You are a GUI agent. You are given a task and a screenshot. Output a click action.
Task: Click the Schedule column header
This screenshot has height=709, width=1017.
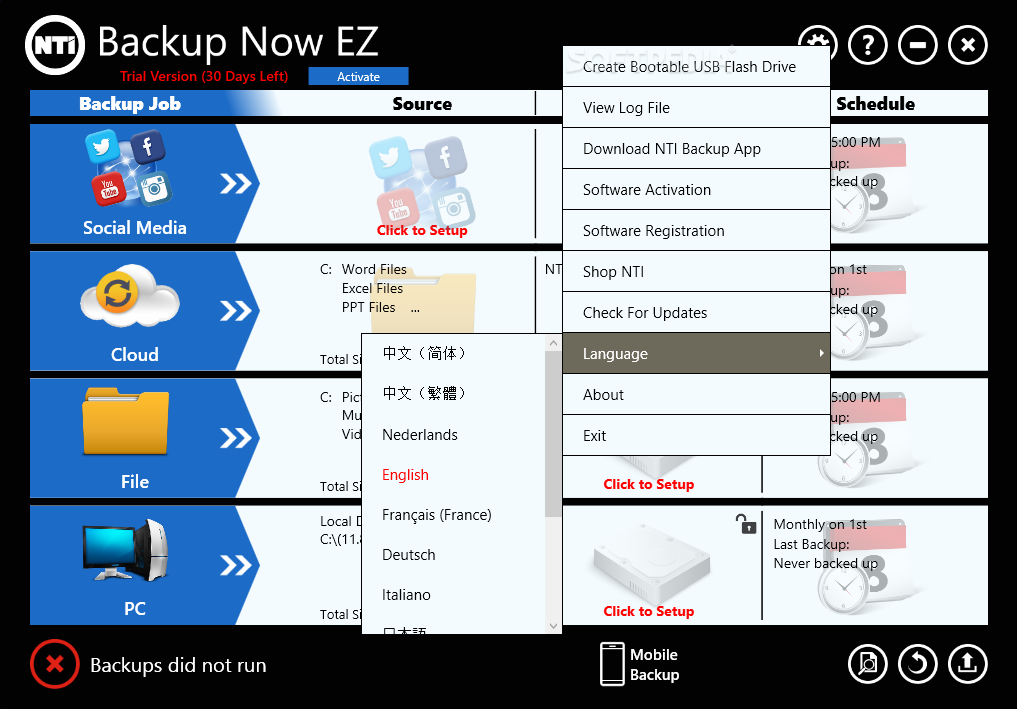pos(875,103)
